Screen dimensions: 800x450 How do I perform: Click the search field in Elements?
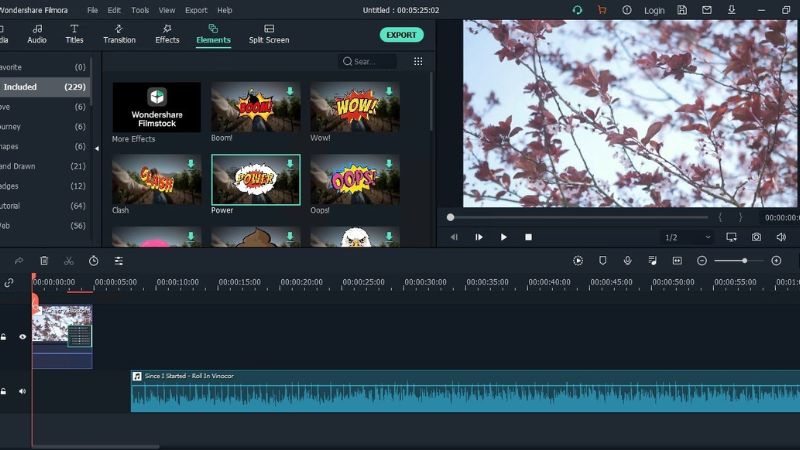point(367,61)
